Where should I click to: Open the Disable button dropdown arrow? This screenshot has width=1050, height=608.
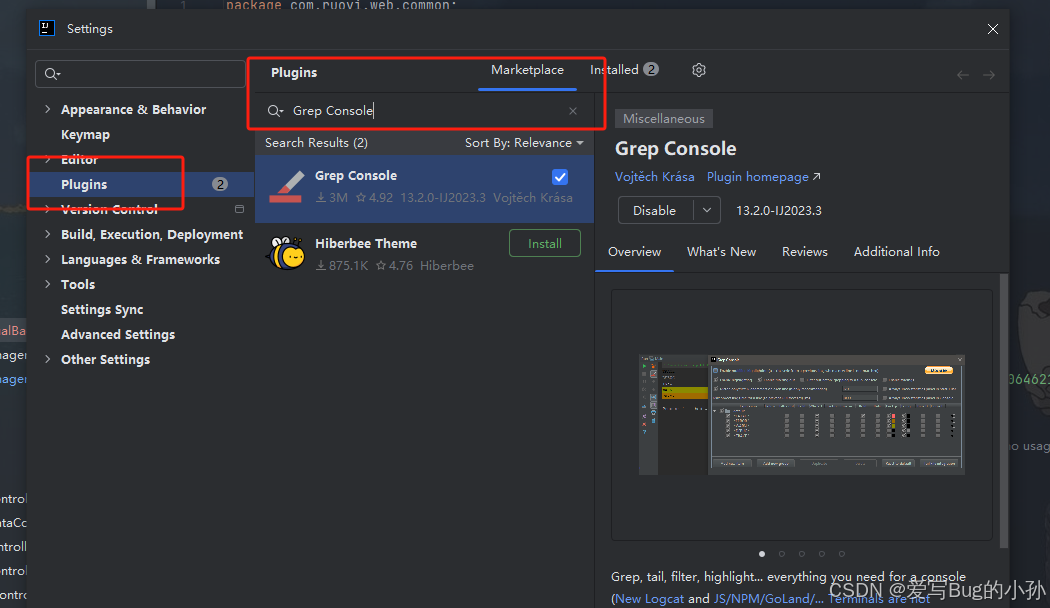pyautogui.click(x=706, y=210)
